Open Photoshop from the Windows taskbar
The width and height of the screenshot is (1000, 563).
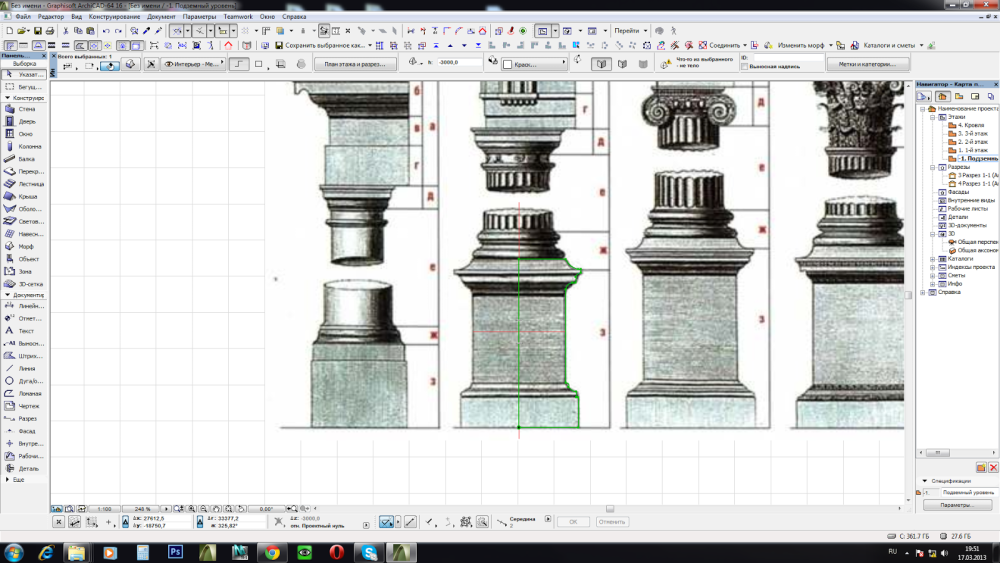click(x=174, y=552)
